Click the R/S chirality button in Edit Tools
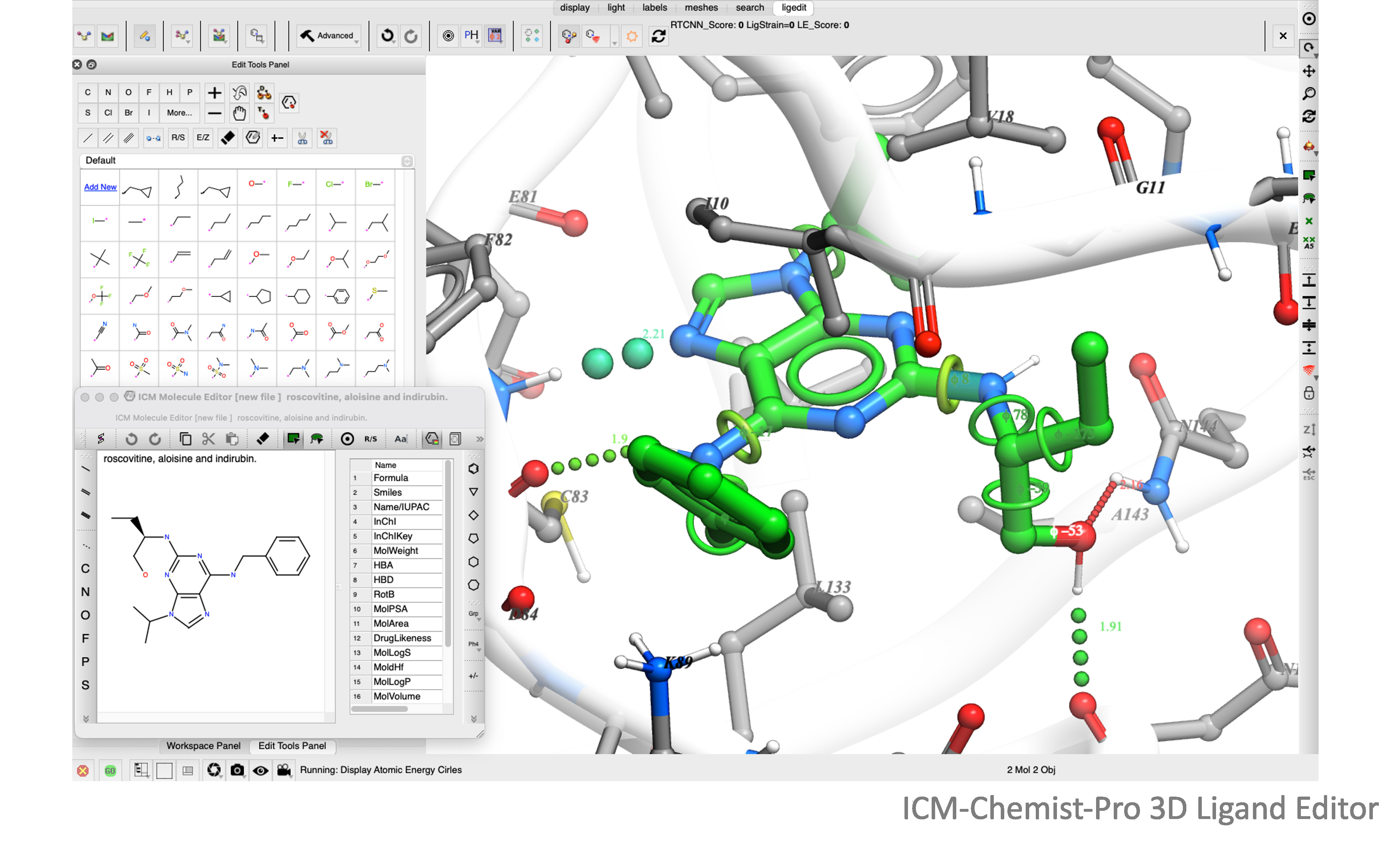1400x849 pixels. coord(178,138)
